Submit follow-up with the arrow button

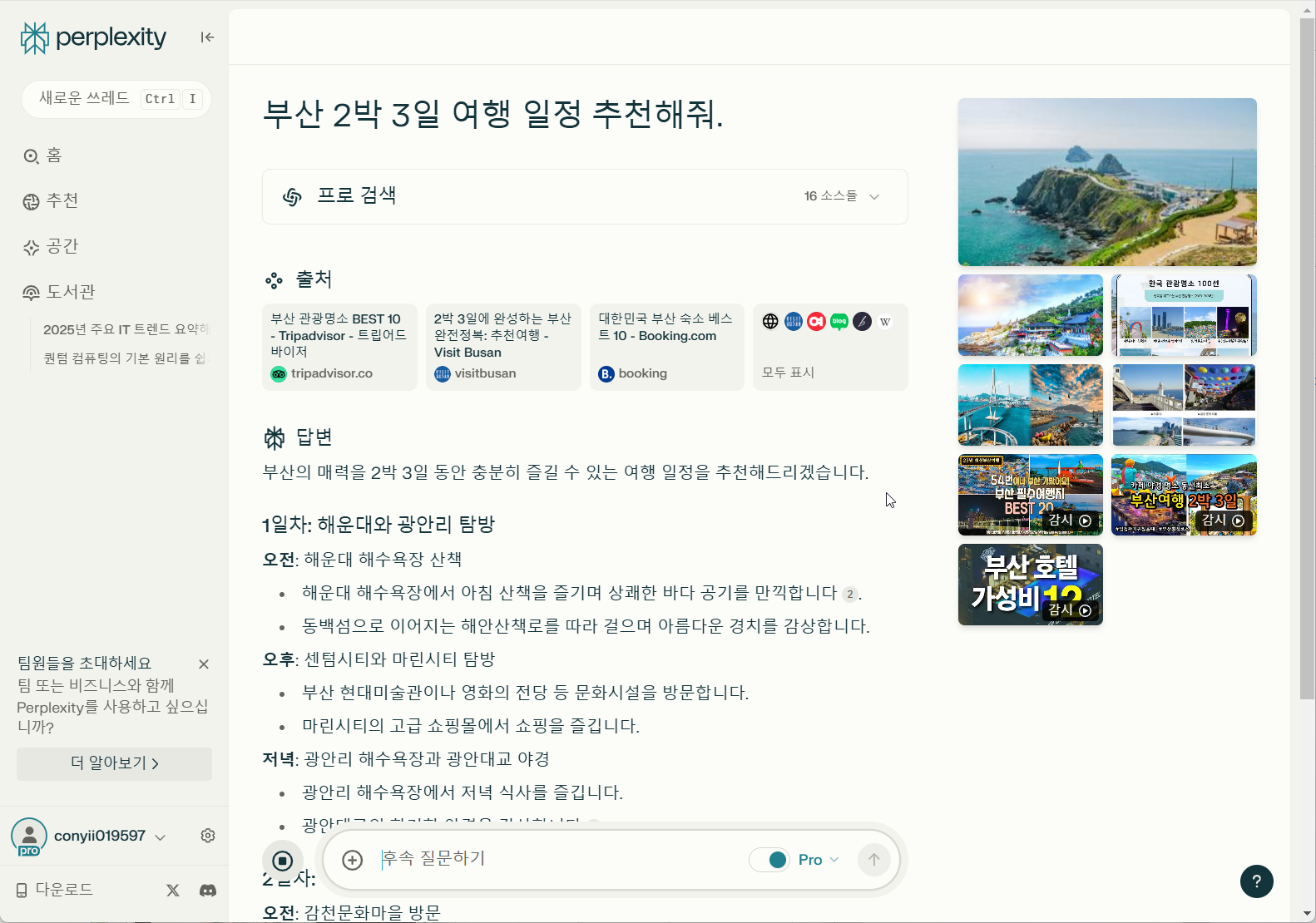pyautogui.click(x=873, y=860)
